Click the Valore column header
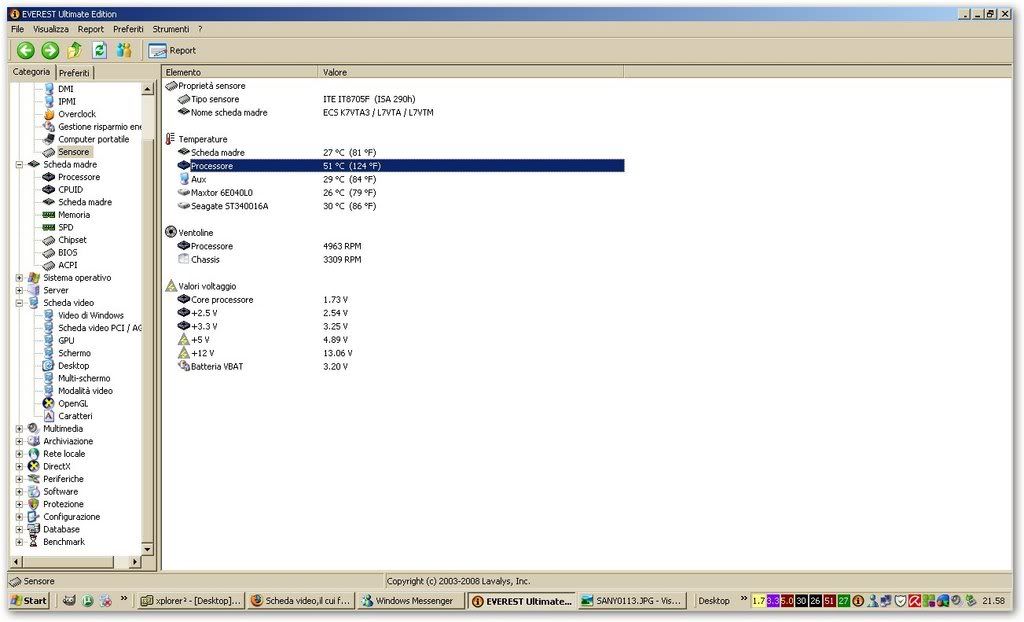1024x622 pixels. pyautogui.click(x=335, y=73)
